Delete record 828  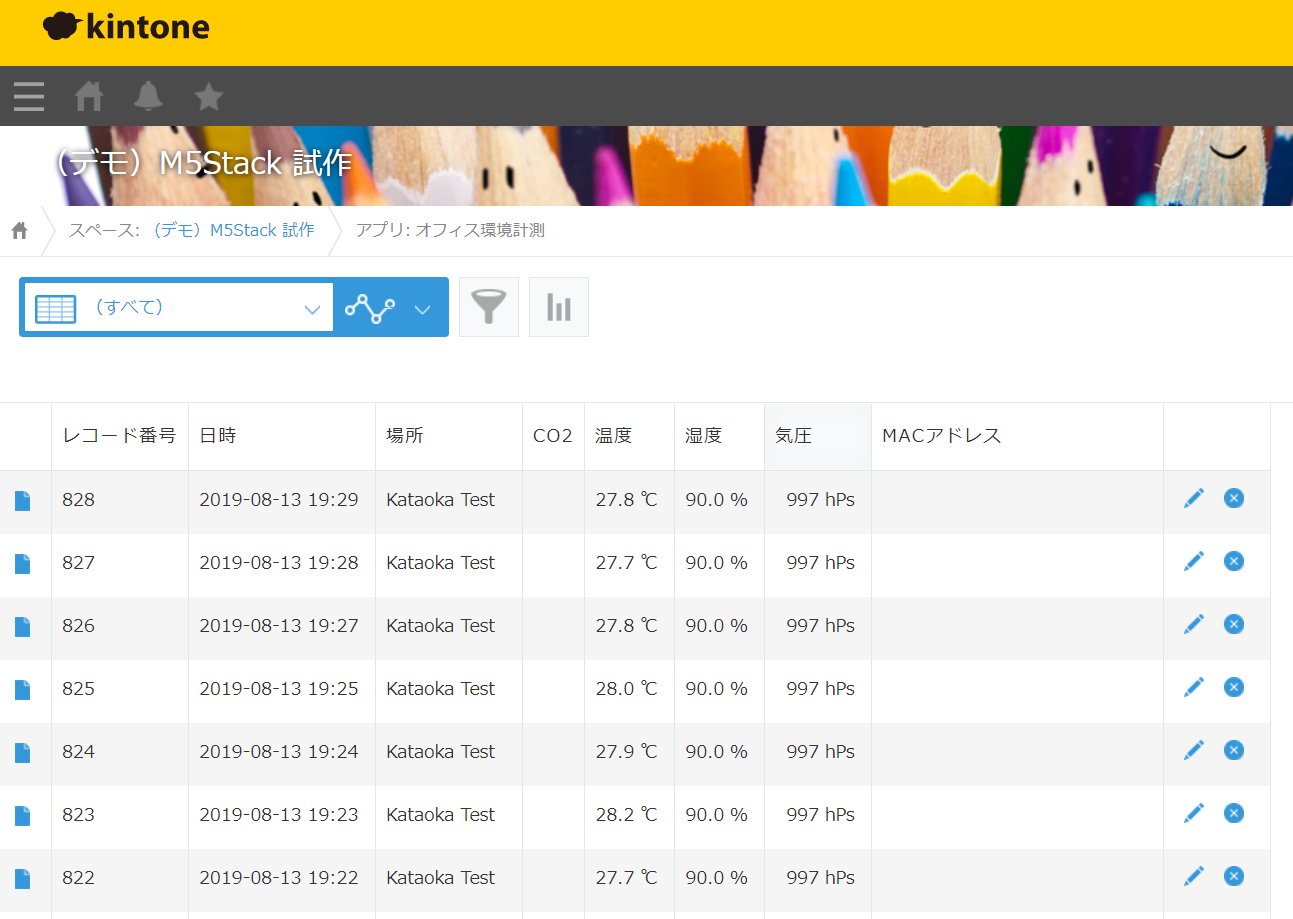click(1234, 498)
